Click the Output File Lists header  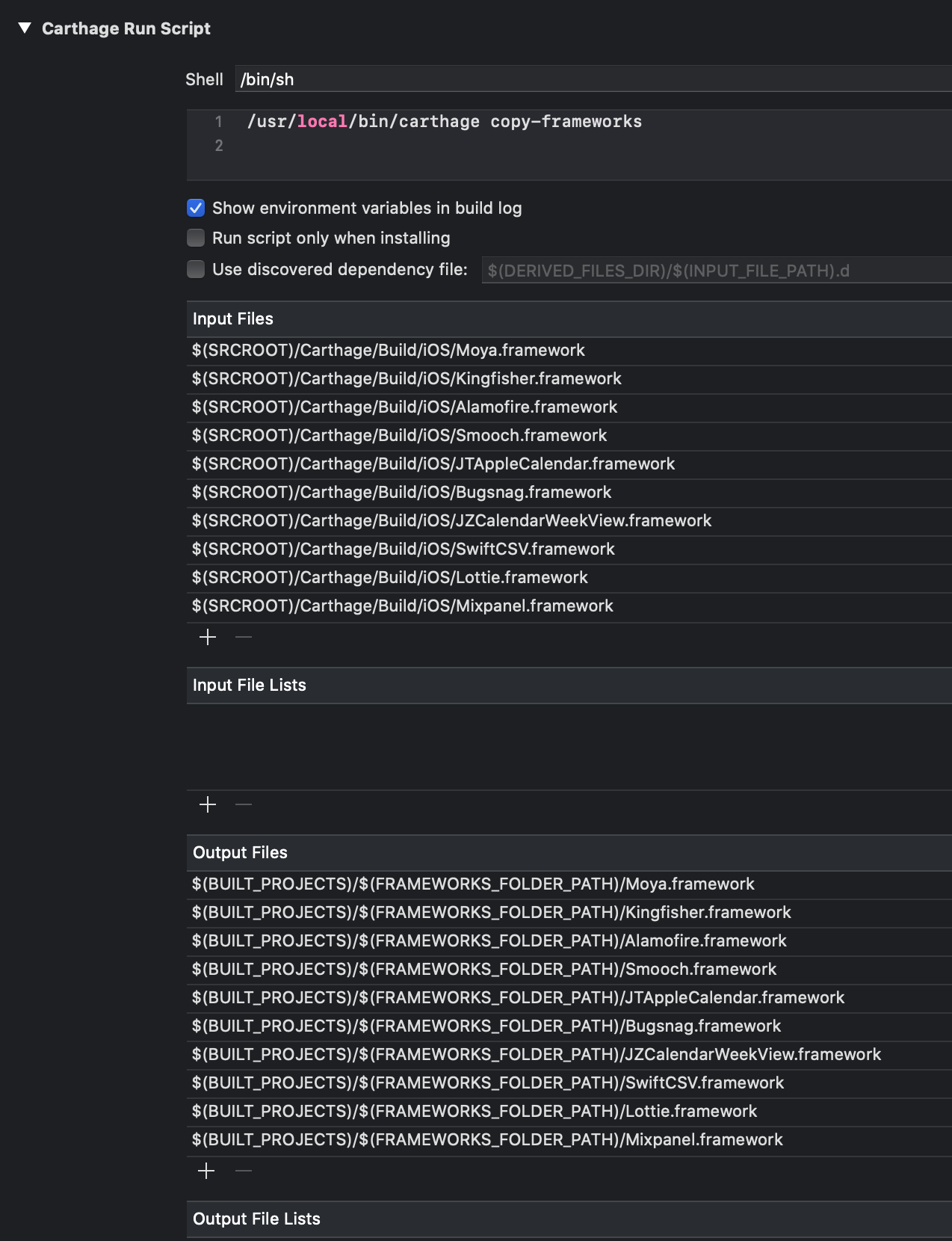[569, 1219]
